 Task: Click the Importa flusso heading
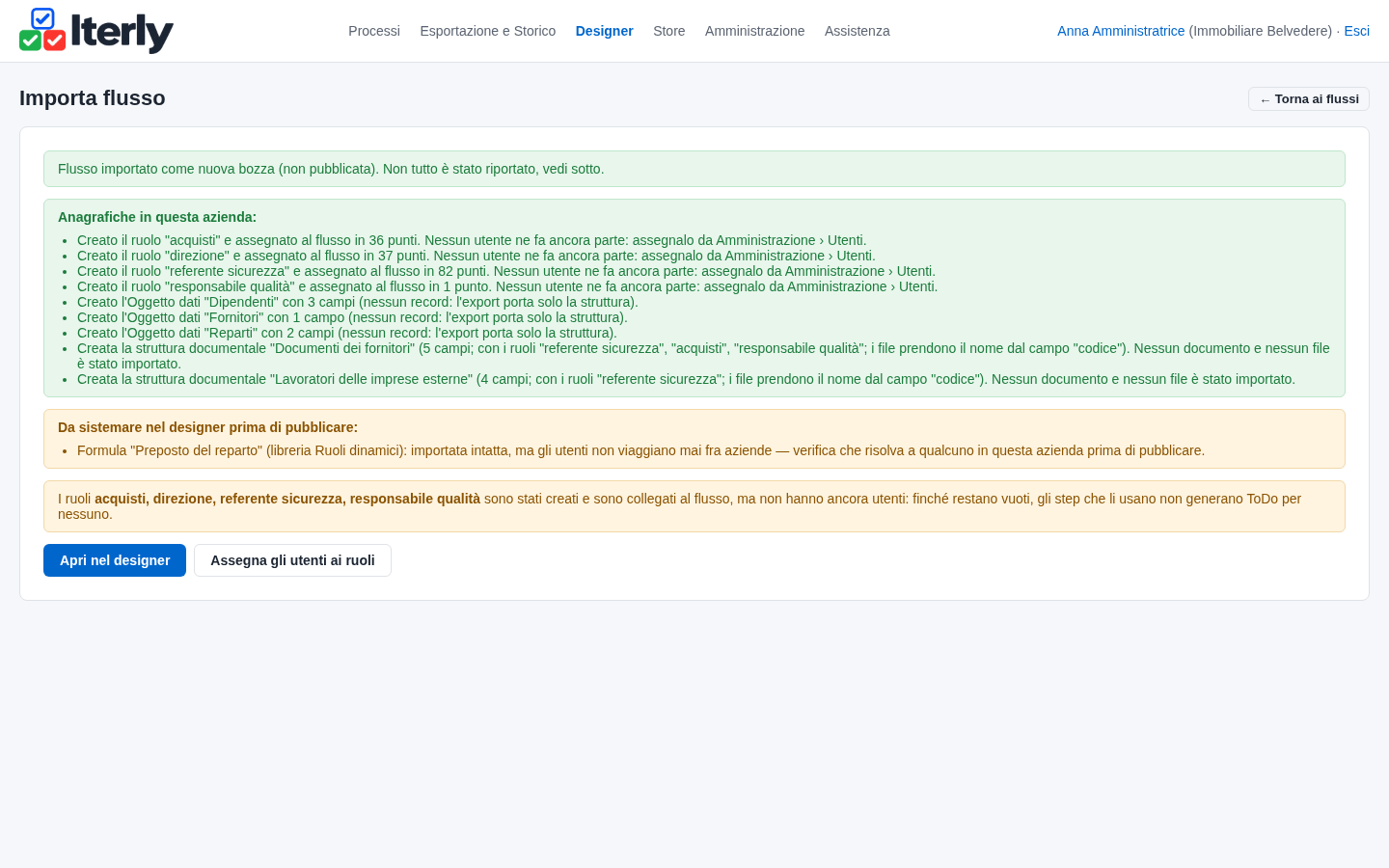93,98
